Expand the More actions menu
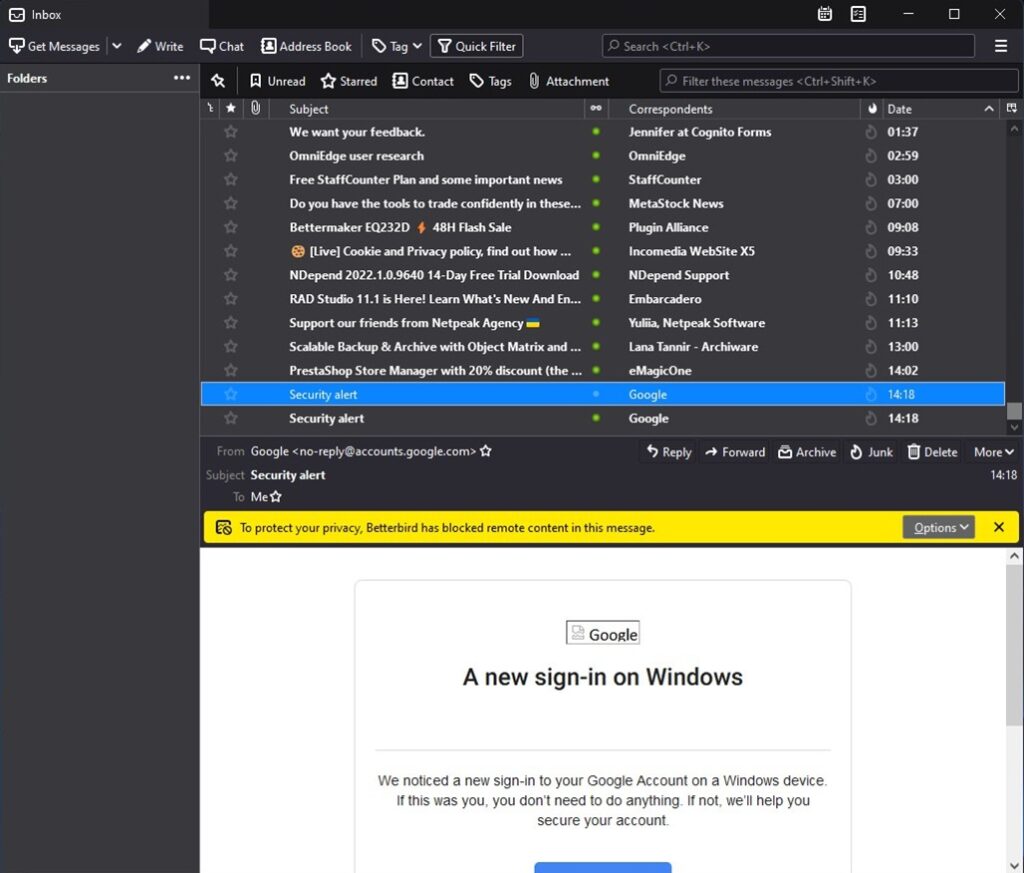1024x873 pixels. pyautogui.click(x=994, y=452)
